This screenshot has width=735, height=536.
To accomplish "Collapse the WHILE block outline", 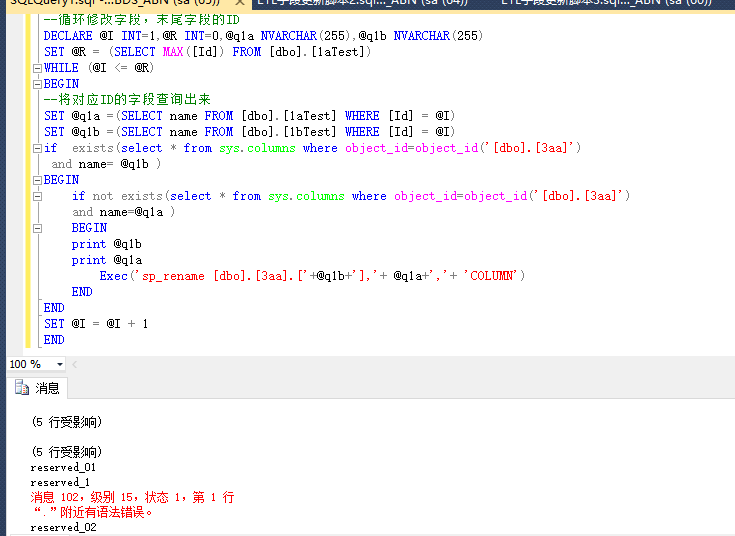I will tap(38, 68).
